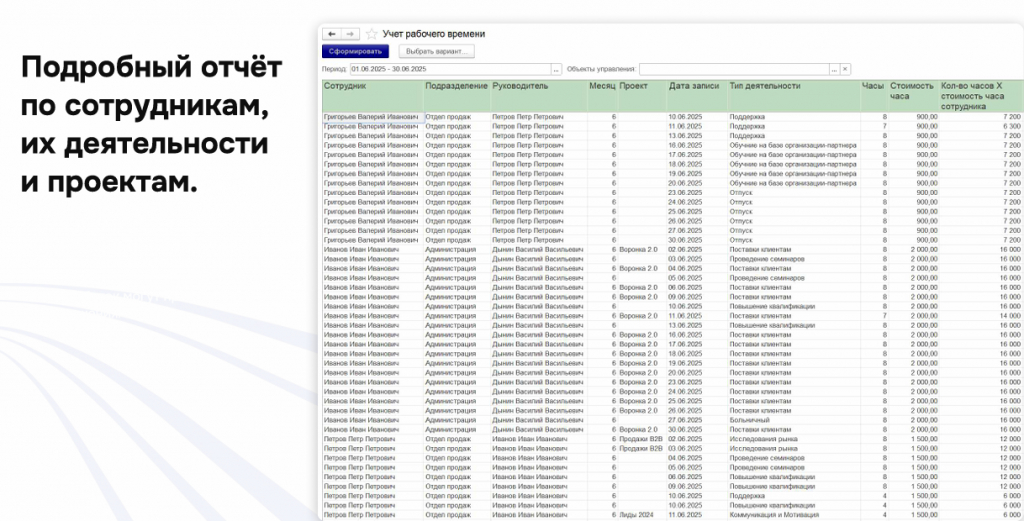Image resolution: width=1024 pixels, height=521 pixels.
Task: Clear the Объекты управления field with X
Action: 845,69
